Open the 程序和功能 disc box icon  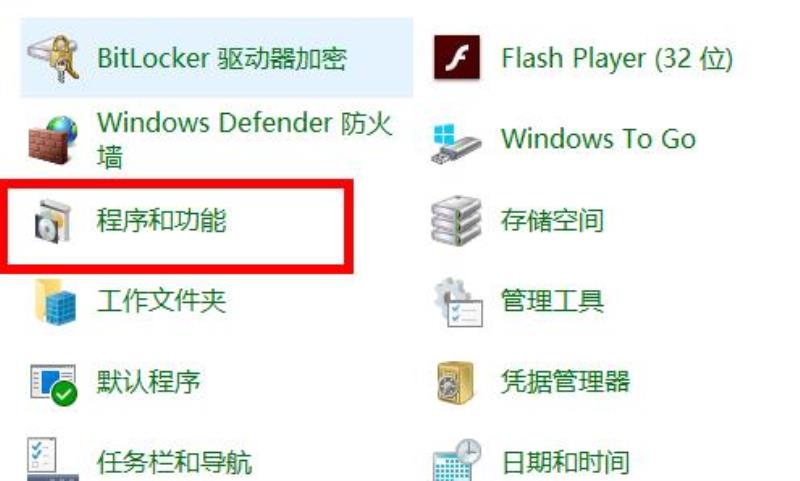53,221
